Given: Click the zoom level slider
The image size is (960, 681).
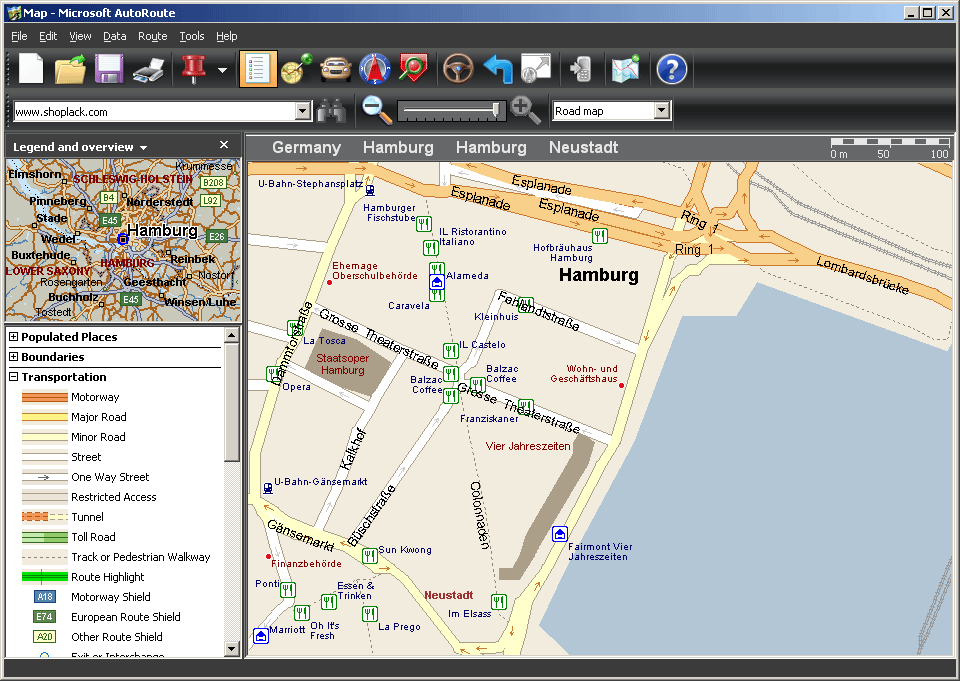Looking at the screenshot, I should point(451,111).
